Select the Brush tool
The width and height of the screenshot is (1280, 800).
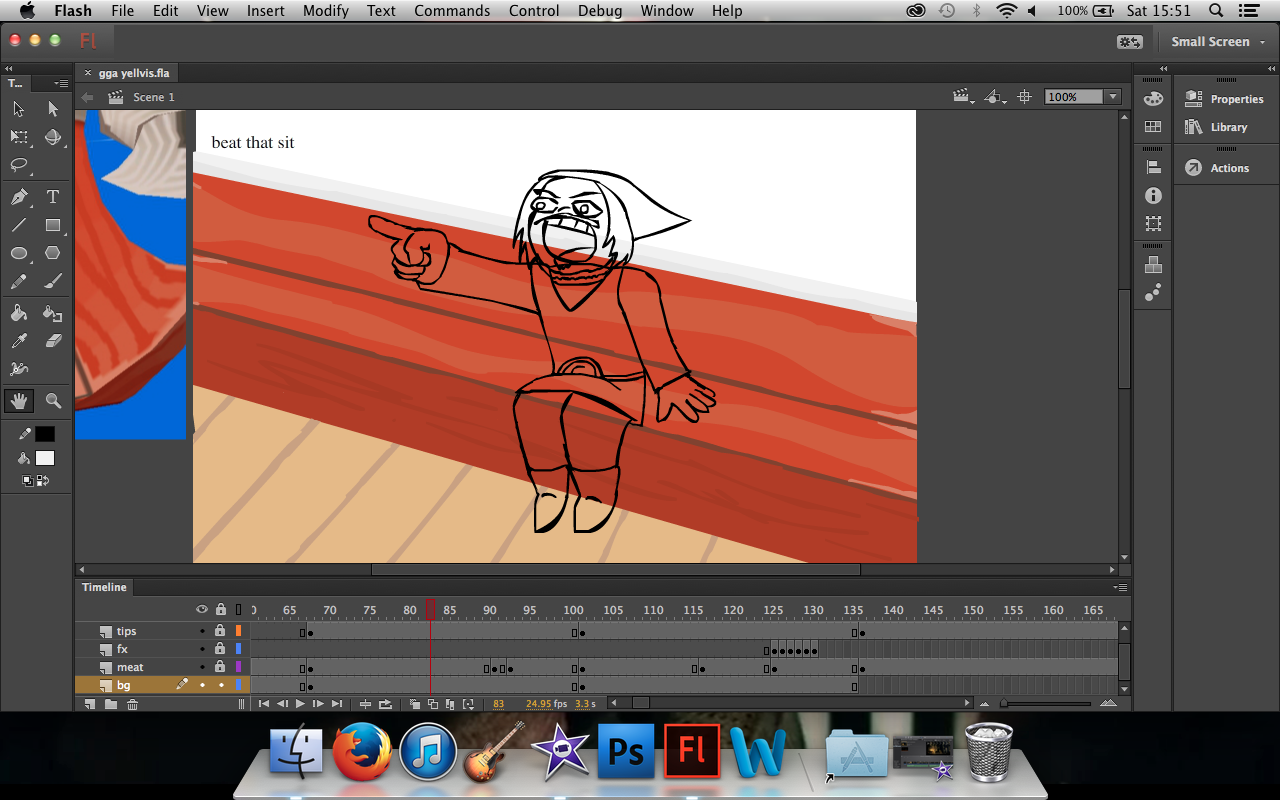point(53,282)
